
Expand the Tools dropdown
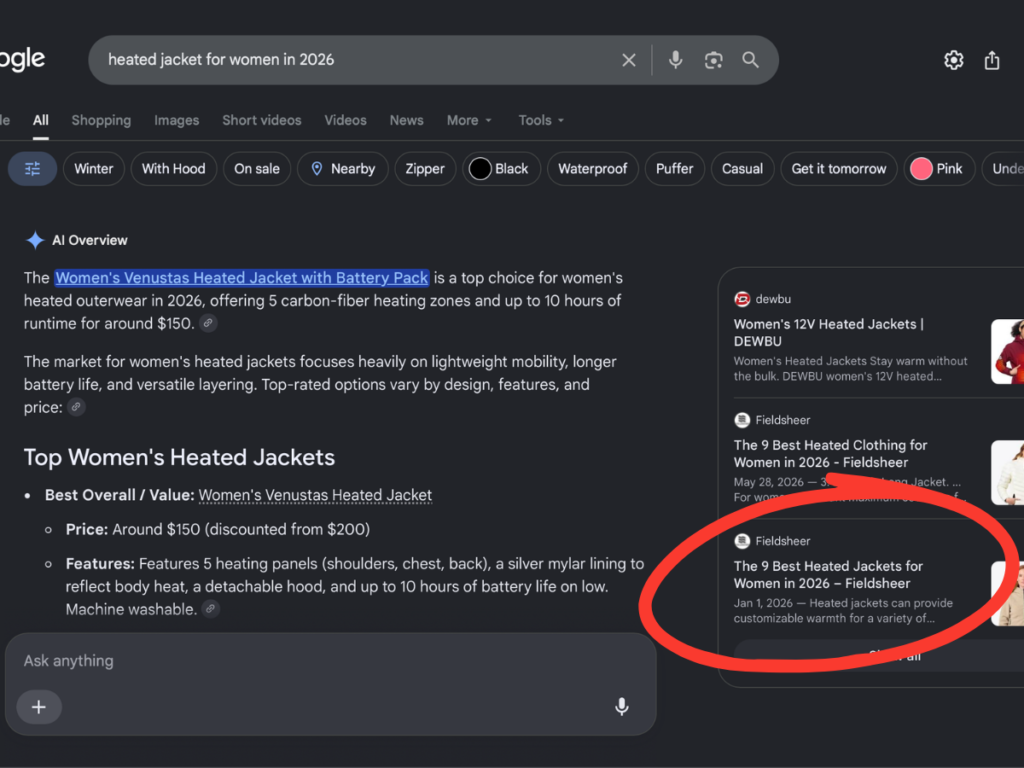point(541,120)
